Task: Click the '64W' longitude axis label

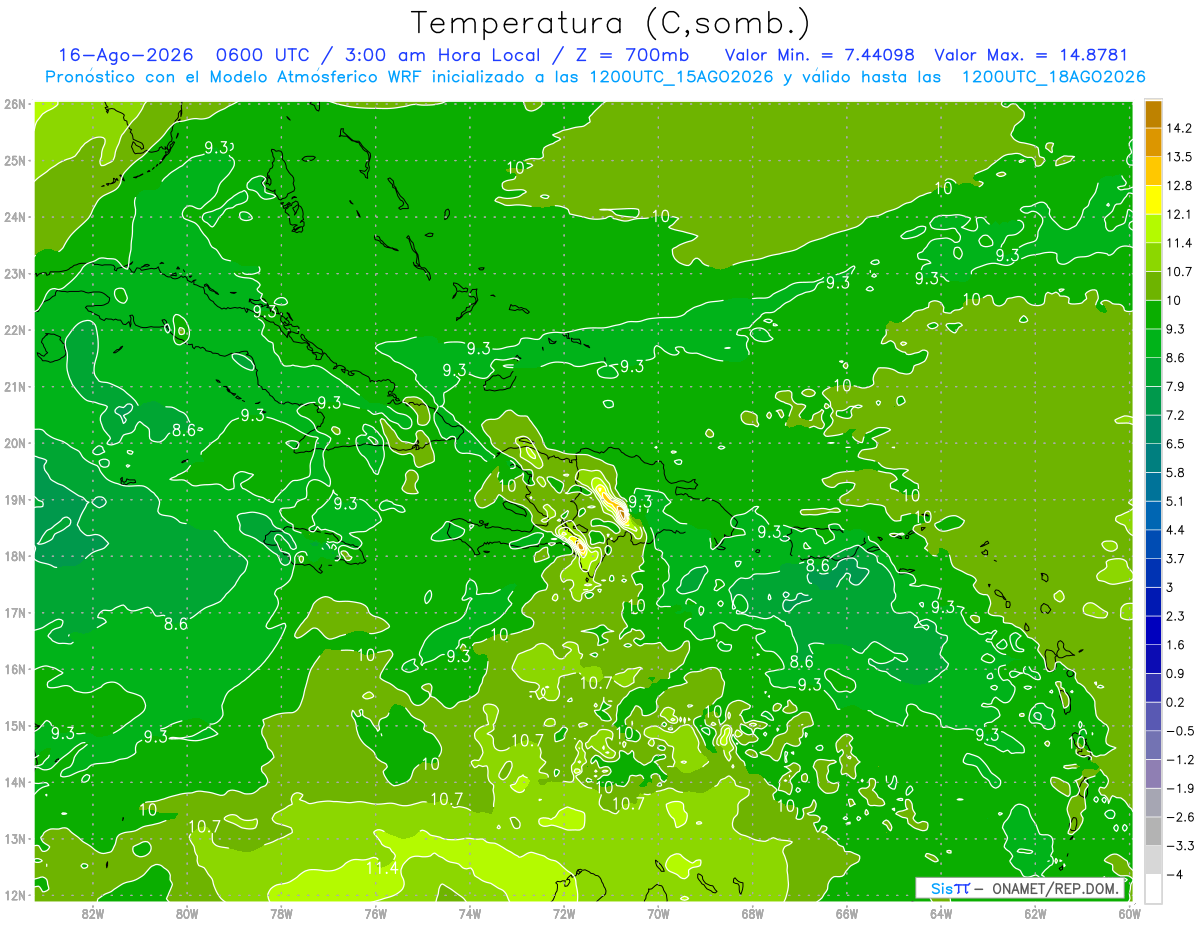Action: pos(941,912)
